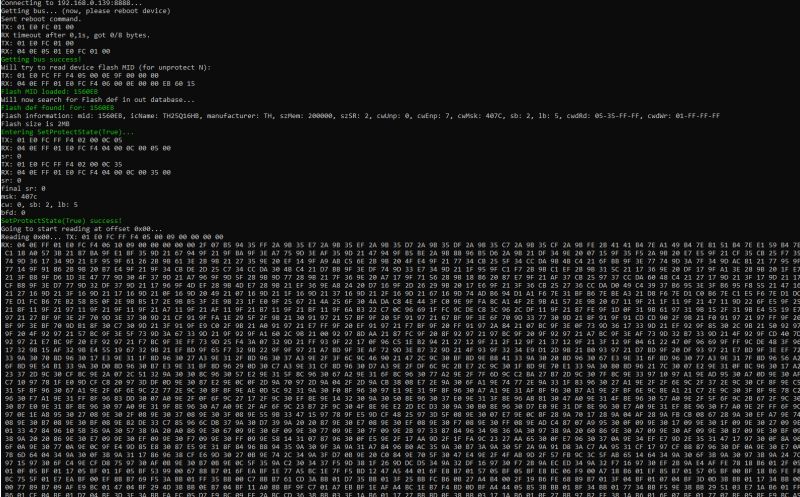Click green 'Flash def found! For: 1560EB'

click(58, 108)
